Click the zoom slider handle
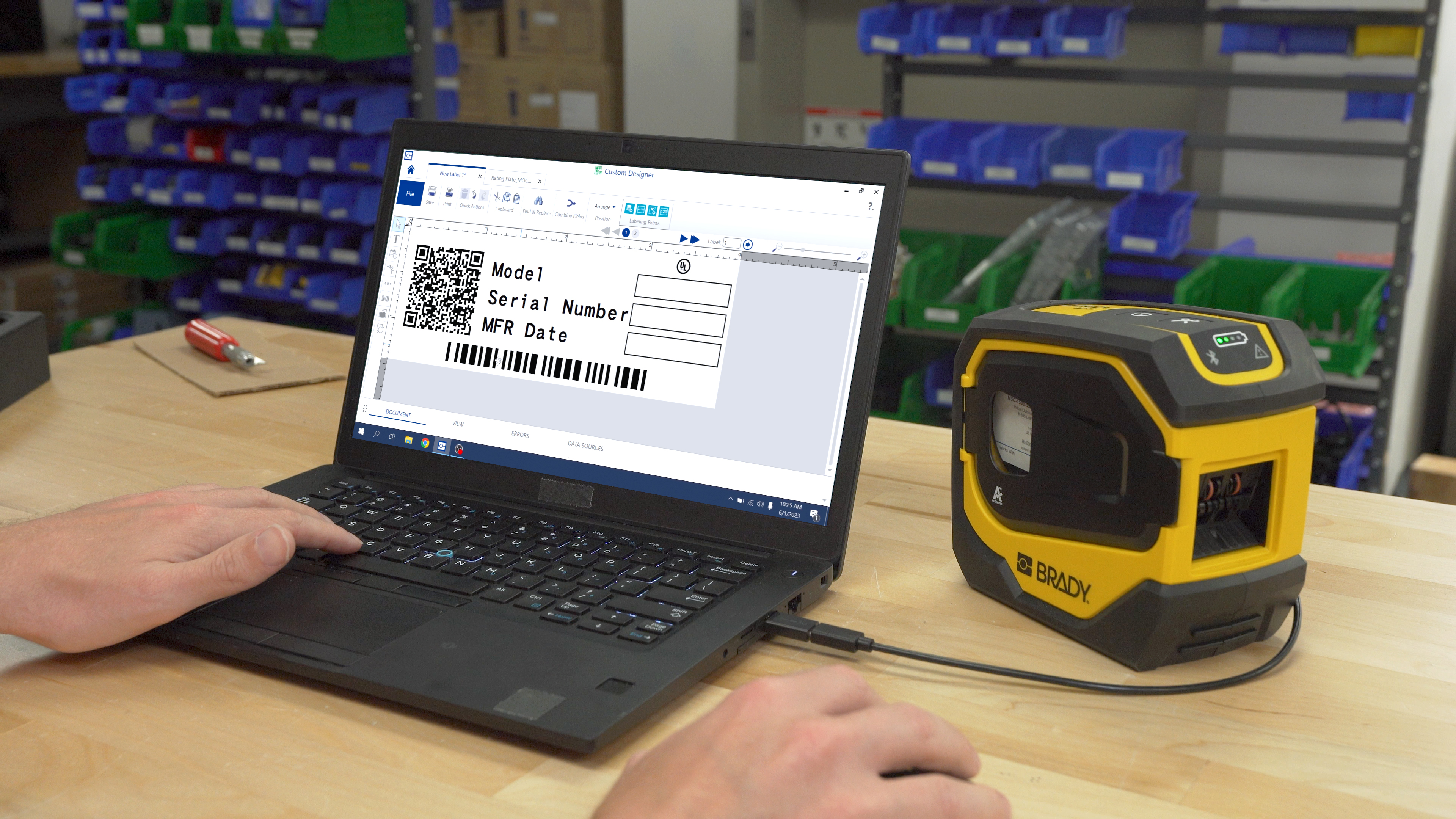This screenshot has width=1456, height=819. (x=803, y=249)
